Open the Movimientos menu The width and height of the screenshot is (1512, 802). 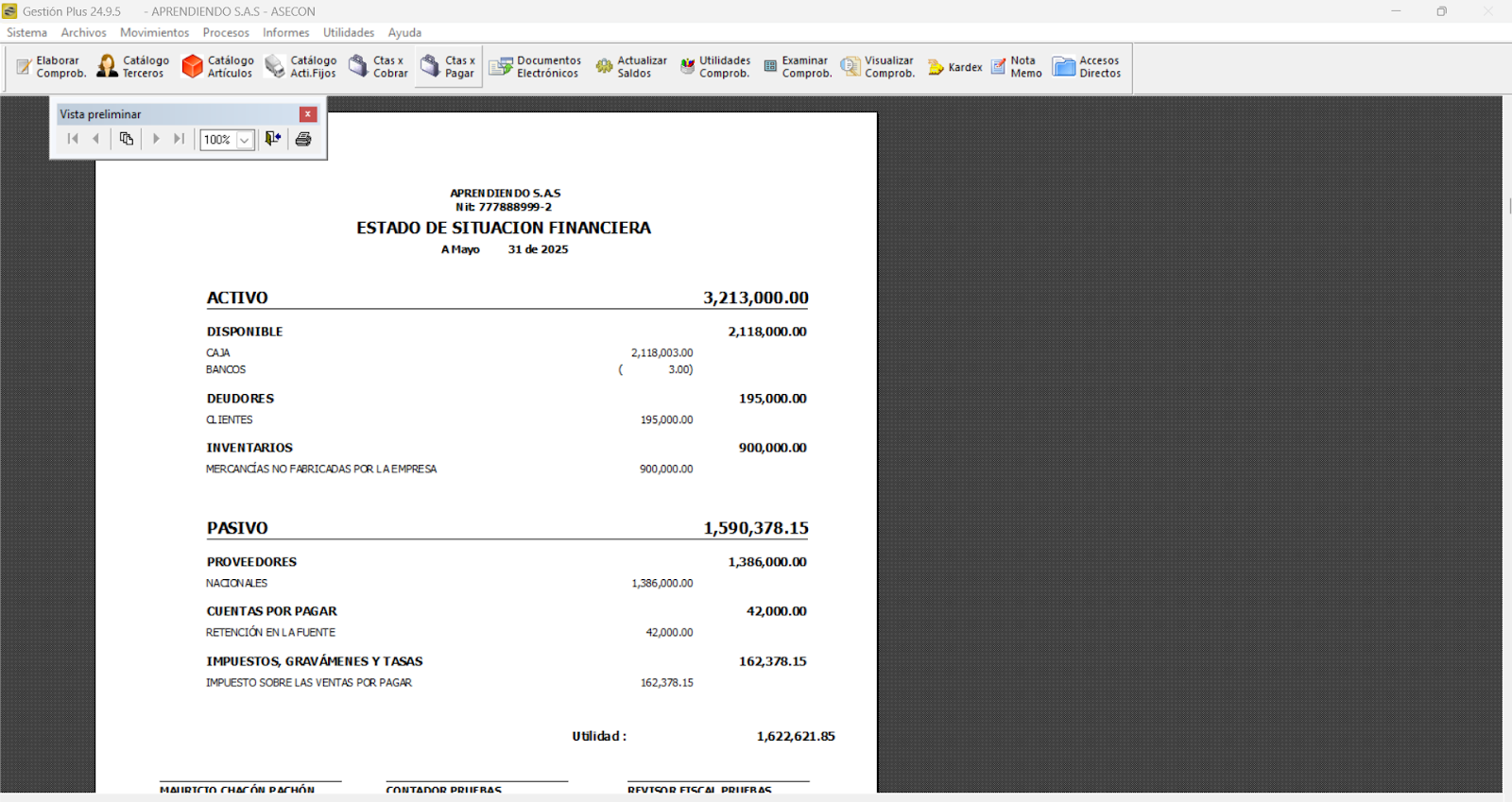point(154,32)
